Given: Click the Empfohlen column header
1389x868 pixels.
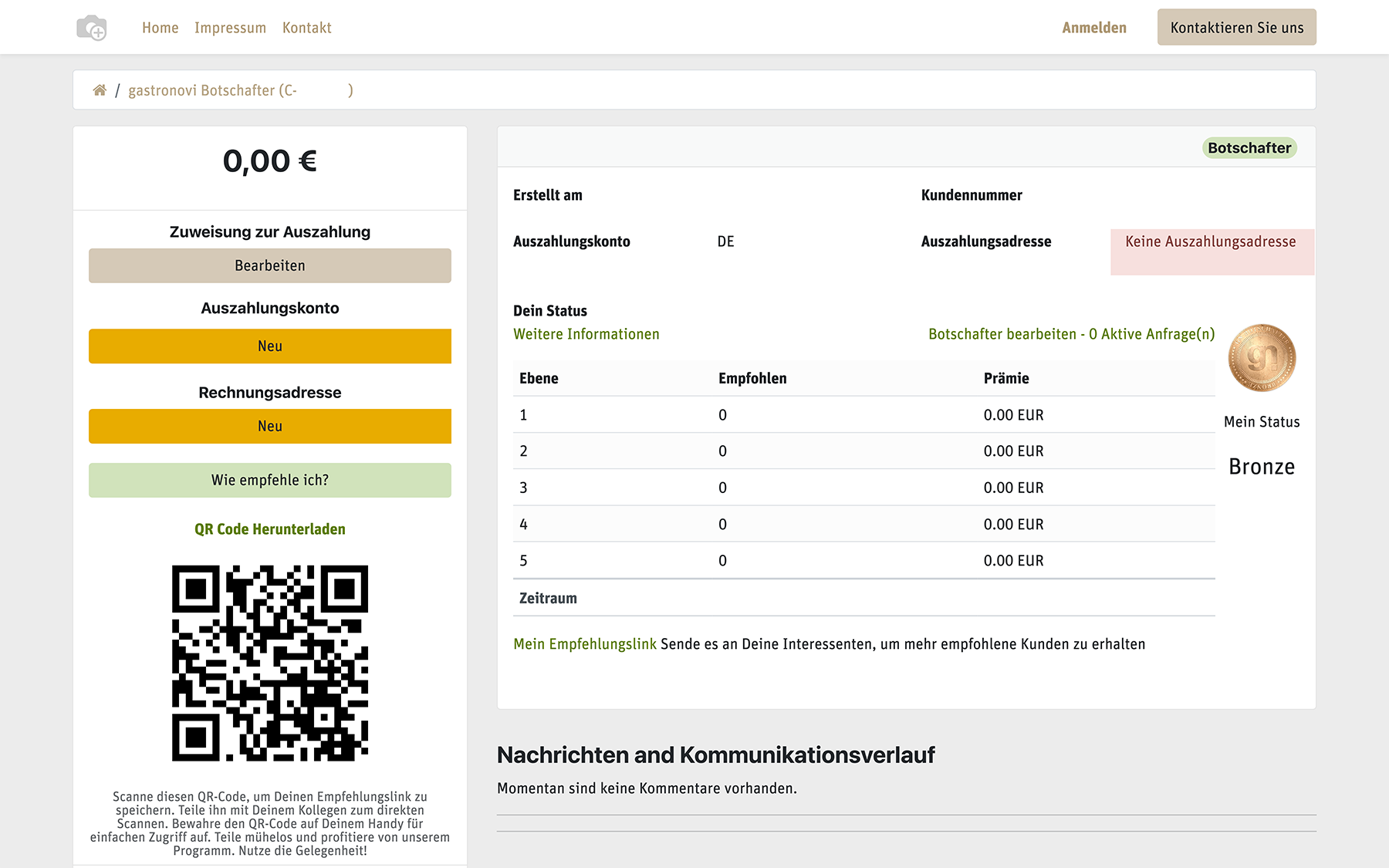Looking at the screenshot, I should click(x=752, y=378).
